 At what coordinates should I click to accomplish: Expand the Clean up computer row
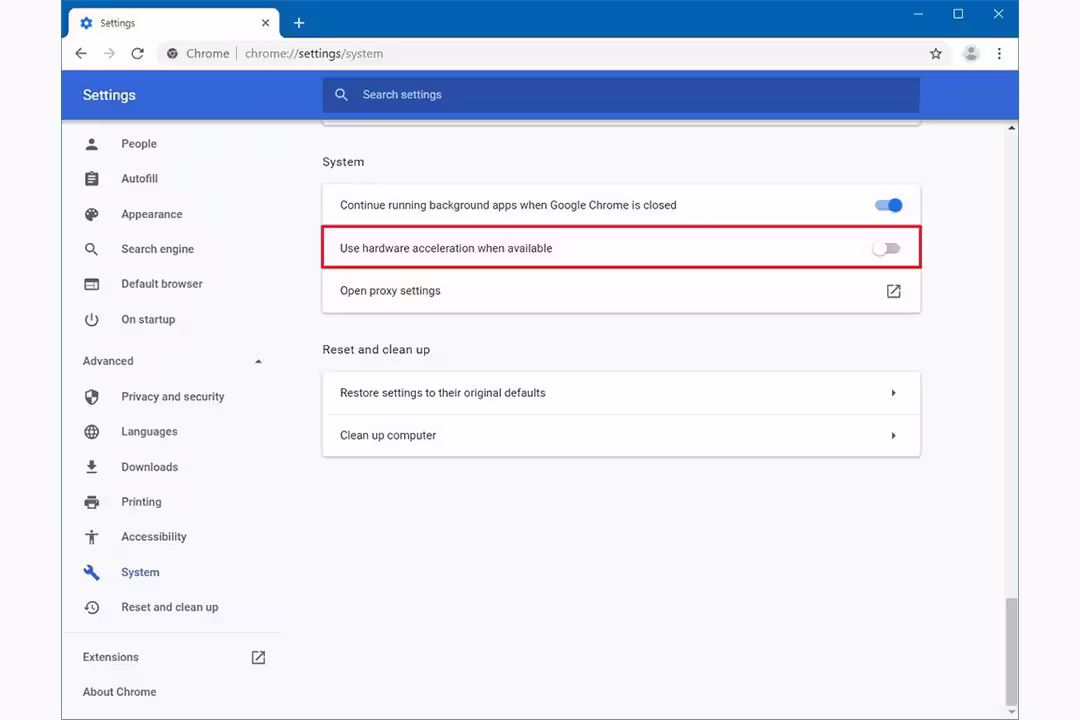click(x=893, y=436)
